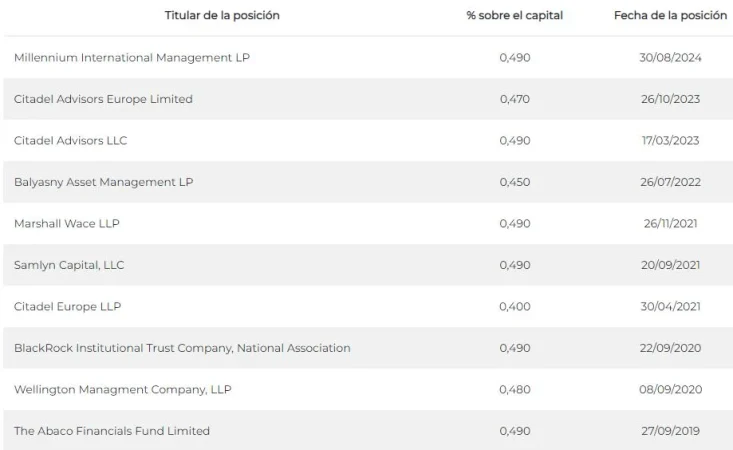The height and width of the screenshot is (450, 733).
Task: Click the position date 27/09/2019
Action: pos(670,431)
